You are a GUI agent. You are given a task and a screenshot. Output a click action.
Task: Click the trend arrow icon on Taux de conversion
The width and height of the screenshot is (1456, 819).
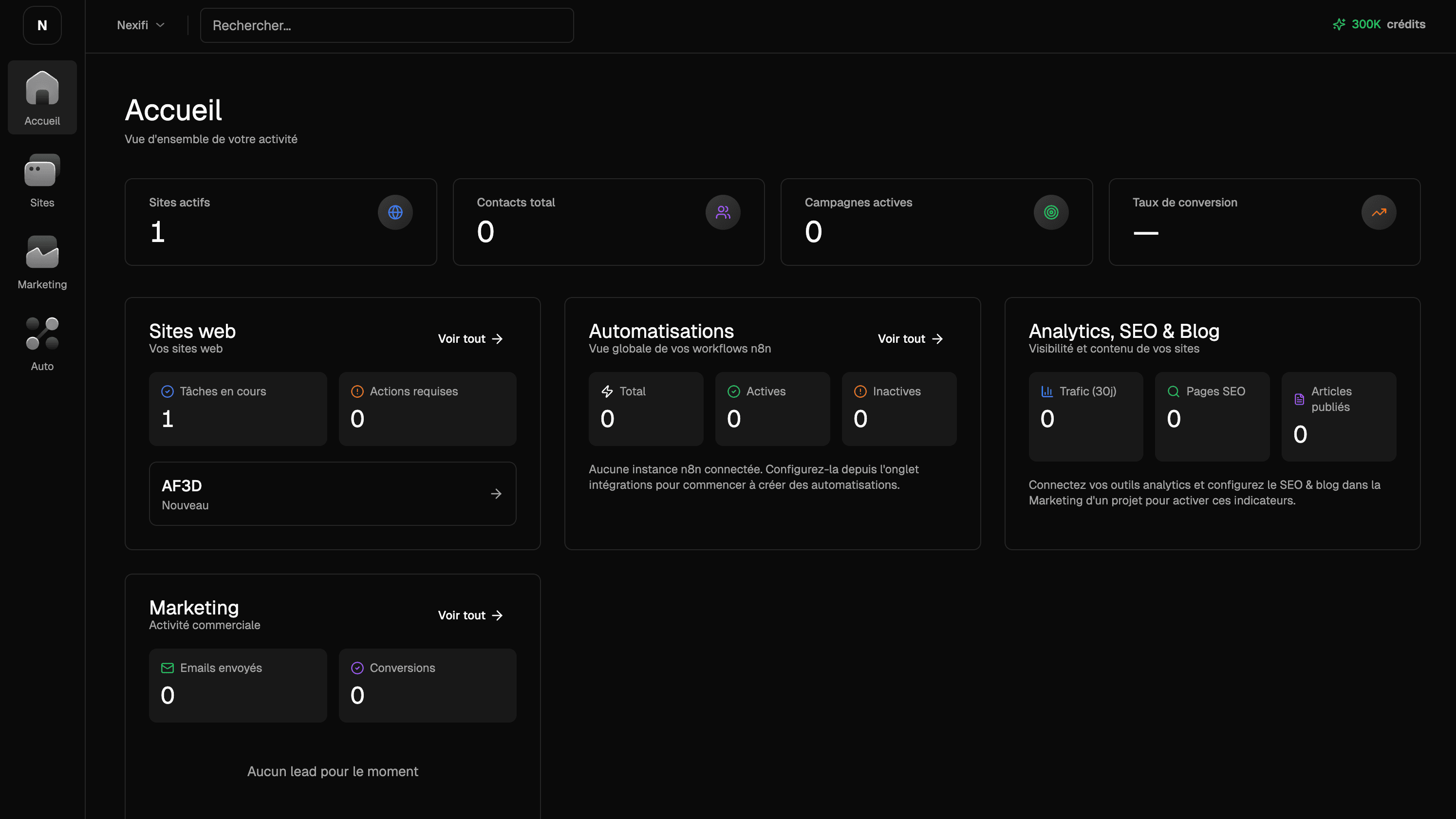coord(1379,212)
